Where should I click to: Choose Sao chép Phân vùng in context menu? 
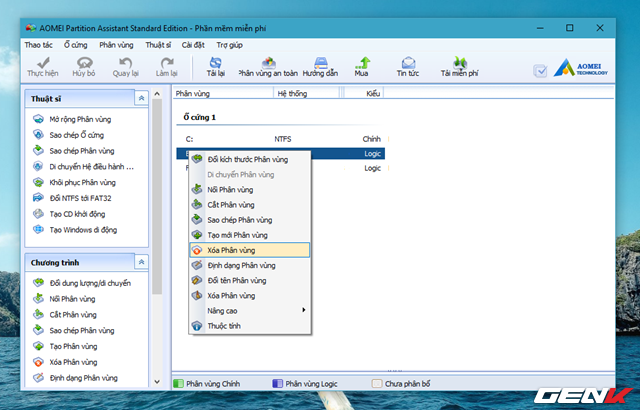tap(250, 220)
